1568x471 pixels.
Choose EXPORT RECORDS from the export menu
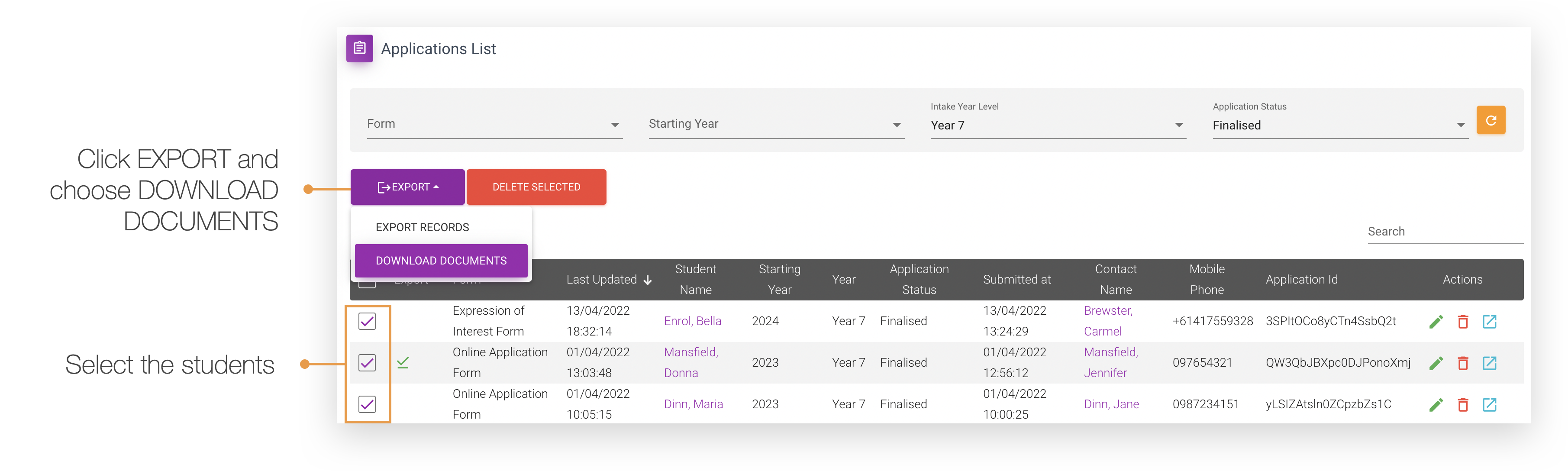423,227
